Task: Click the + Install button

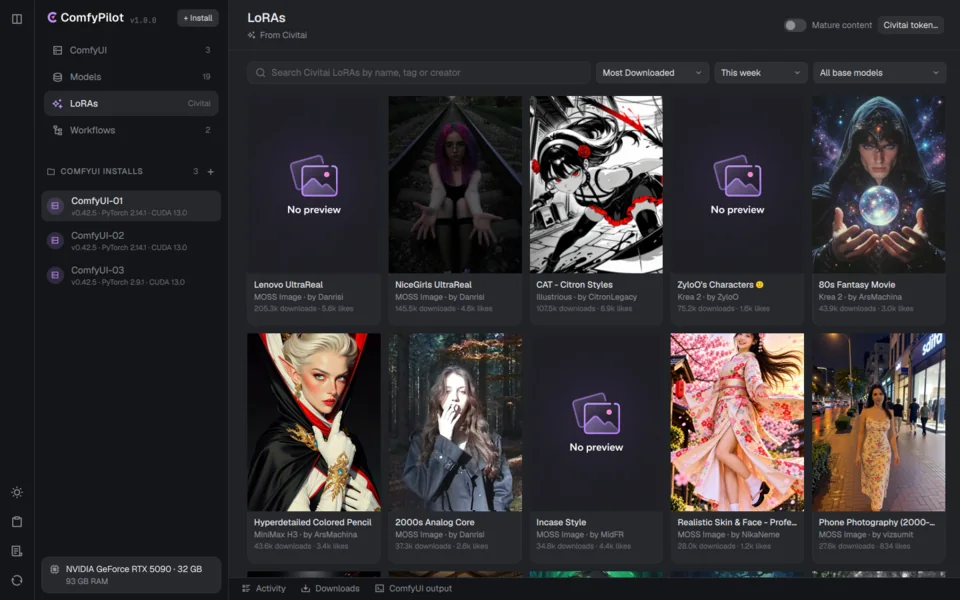Action: pos(198,18)
